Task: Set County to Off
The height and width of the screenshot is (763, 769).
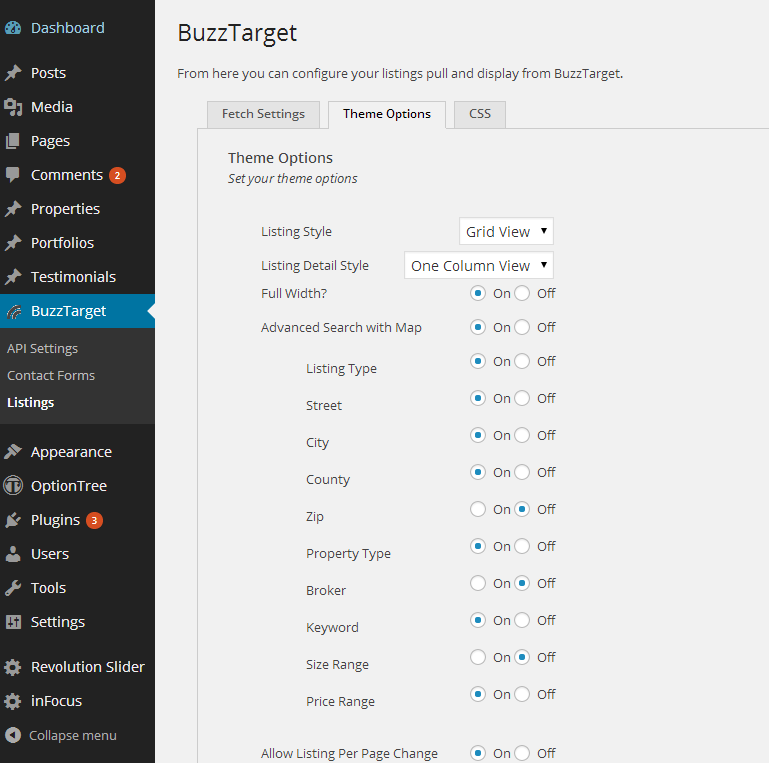Action: click(x=522, y=472)
